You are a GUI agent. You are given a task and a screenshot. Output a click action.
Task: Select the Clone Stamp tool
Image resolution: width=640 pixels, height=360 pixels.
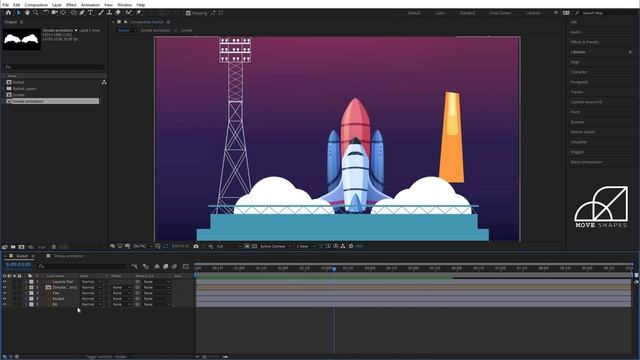tap(109, 13)
